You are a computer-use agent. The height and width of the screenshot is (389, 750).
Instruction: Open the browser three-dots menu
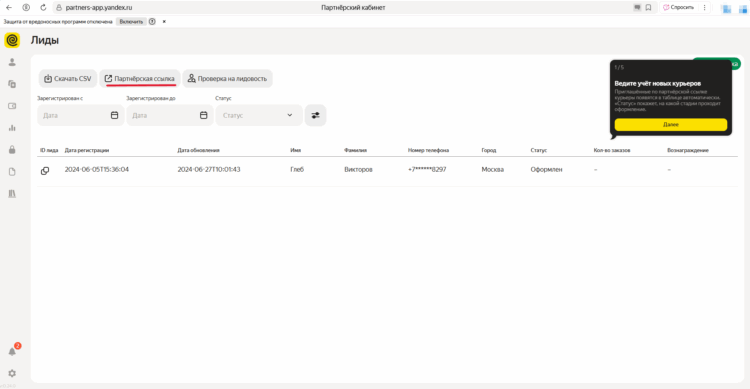704,8
